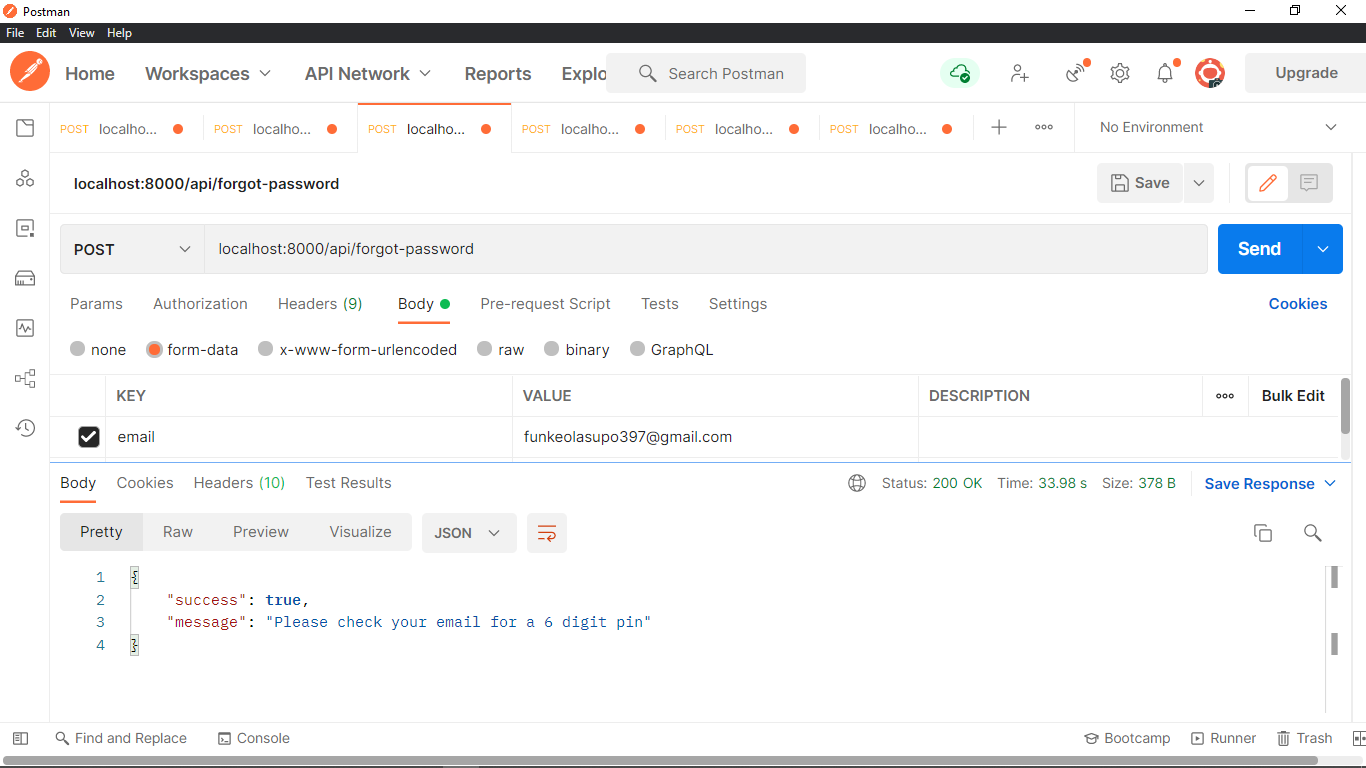Open the APIs sidebar icon
Screen dimensions: 1366x768
coord(25,178)
